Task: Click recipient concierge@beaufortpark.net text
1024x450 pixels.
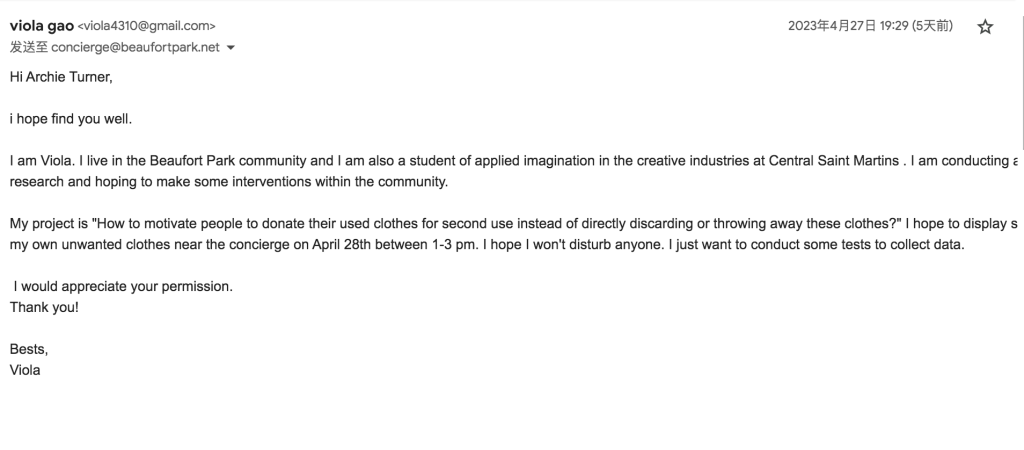Action: point(135,48)
